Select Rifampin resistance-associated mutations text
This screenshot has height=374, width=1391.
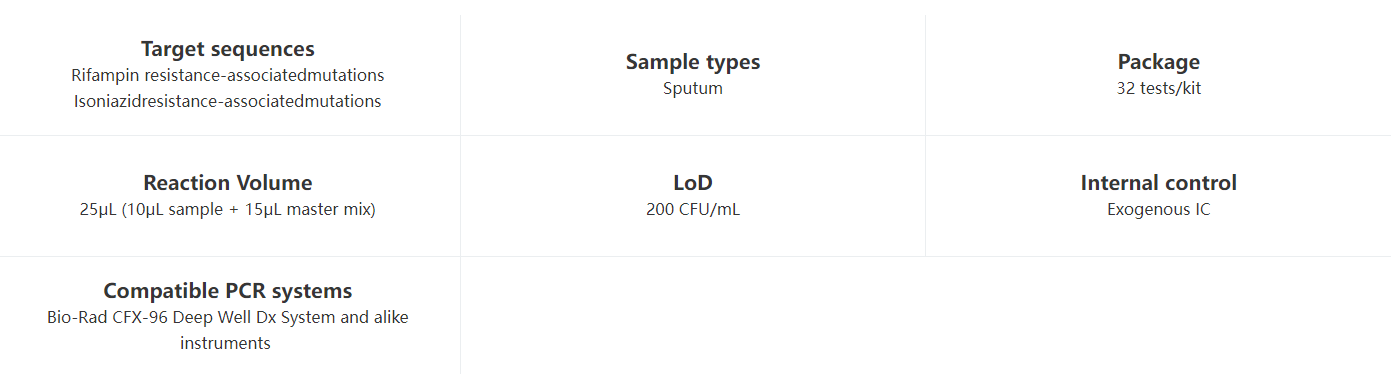click(228, 75)
